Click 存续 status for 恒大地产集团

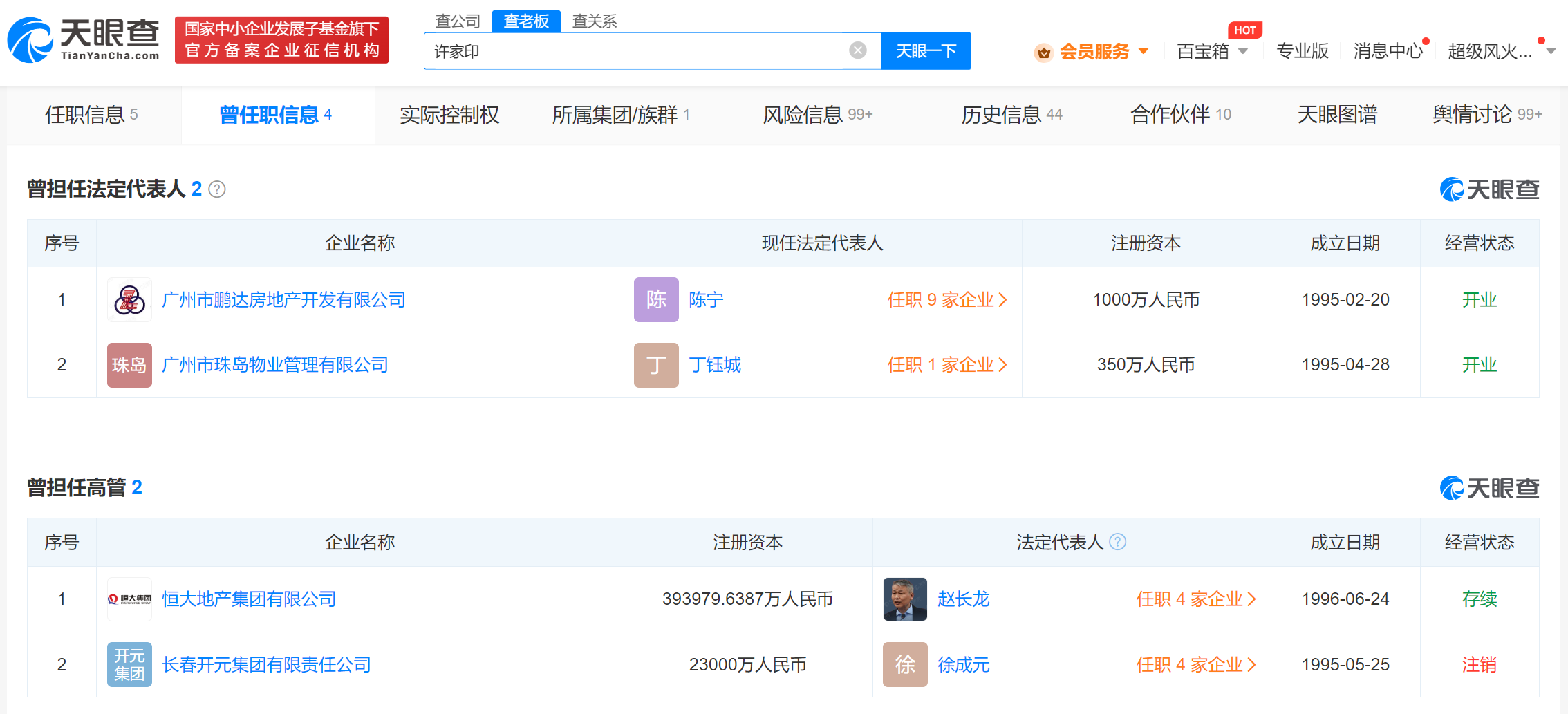[1480, 599]
